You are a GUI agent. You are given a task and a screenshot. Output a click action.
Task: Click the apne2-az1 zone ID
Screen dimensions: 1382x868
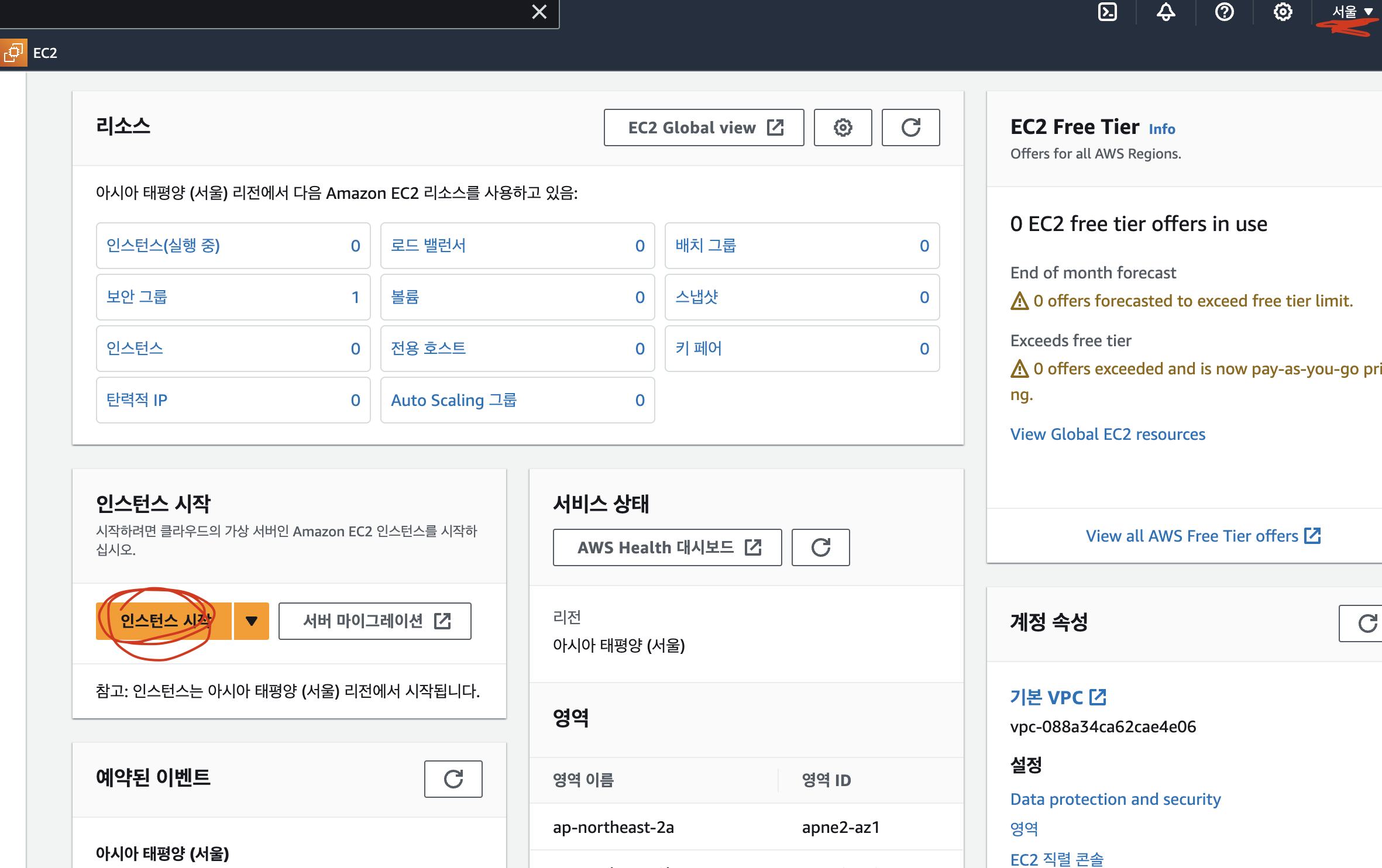[841, 827]
